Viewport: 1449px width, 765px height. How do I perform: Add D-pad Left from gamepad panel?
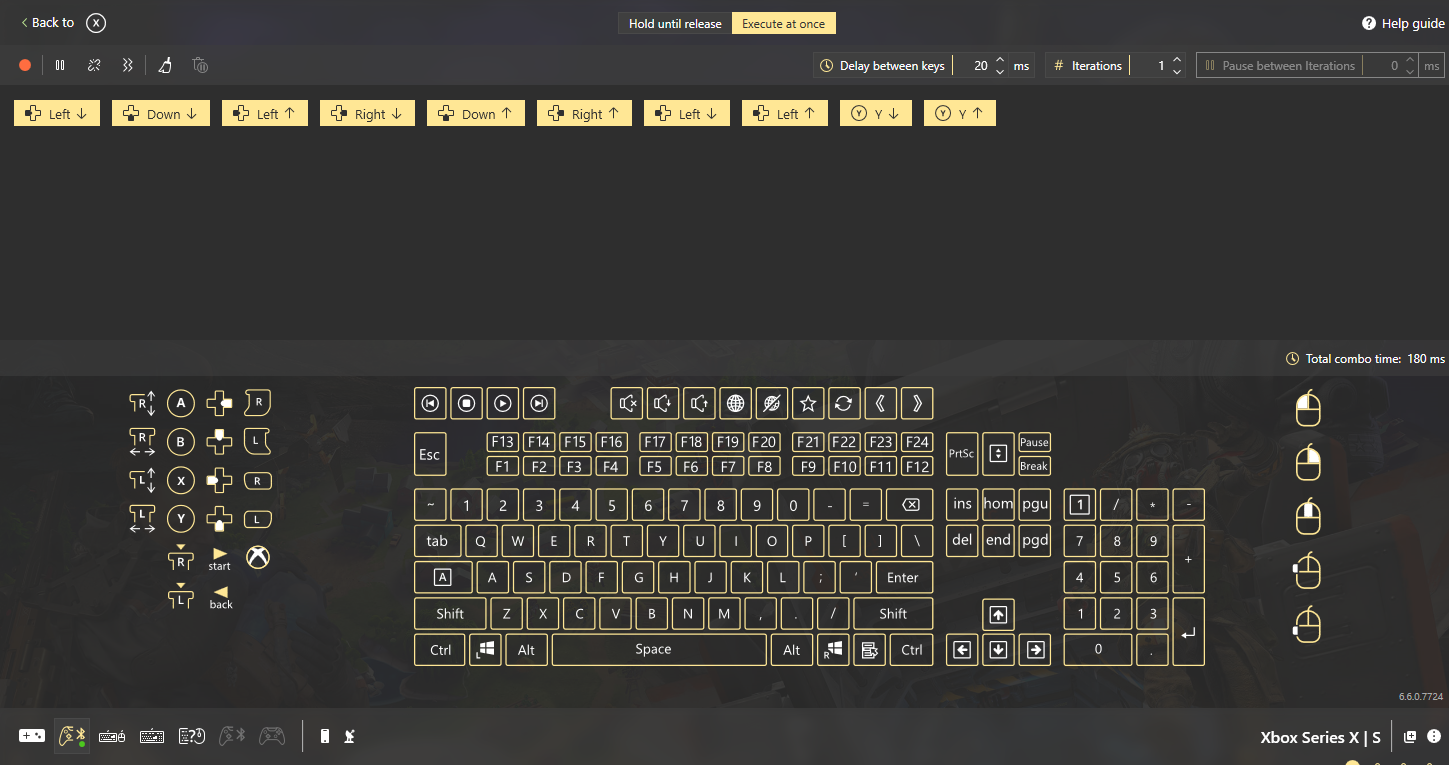[219, 480]
